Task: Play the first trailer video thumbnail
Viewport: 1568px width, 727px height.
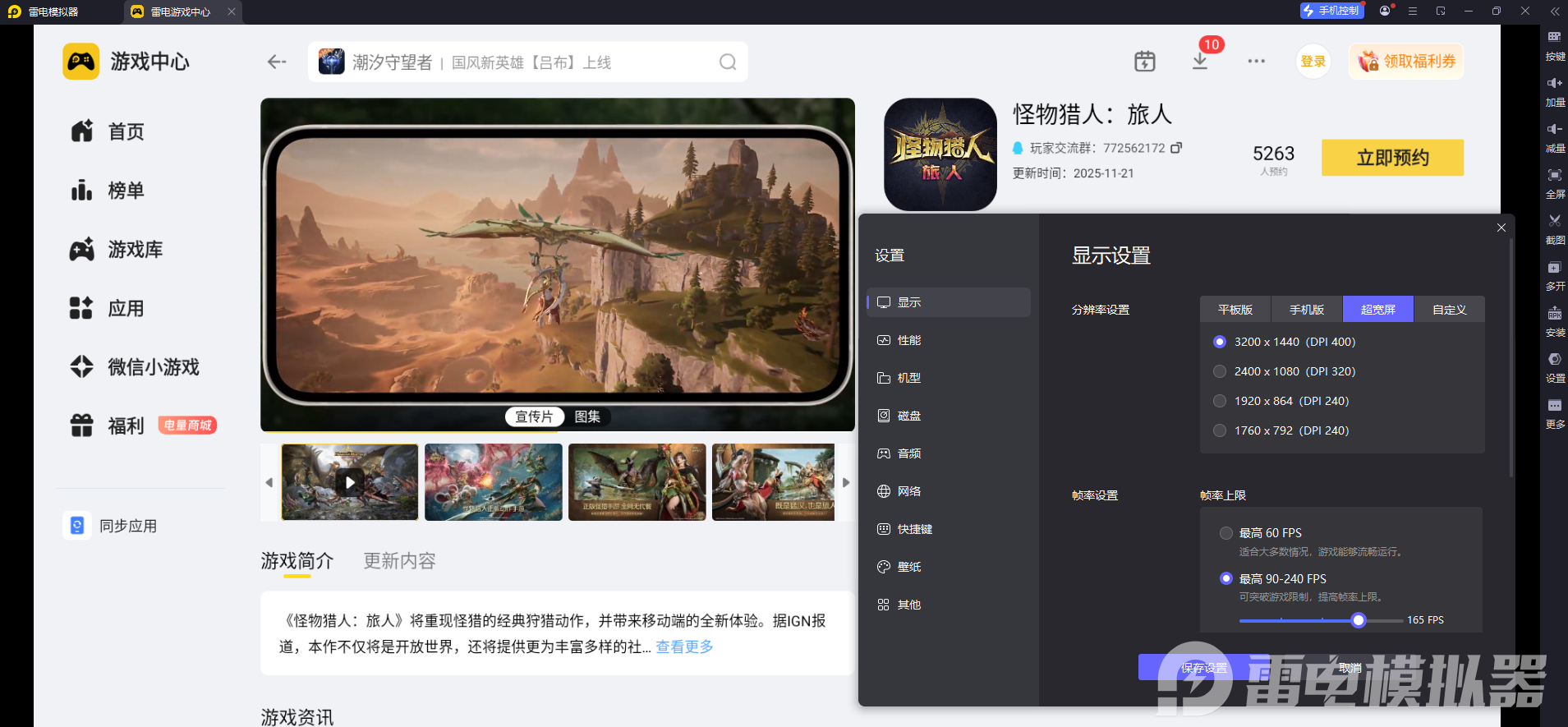Action: tap(350, 482)
